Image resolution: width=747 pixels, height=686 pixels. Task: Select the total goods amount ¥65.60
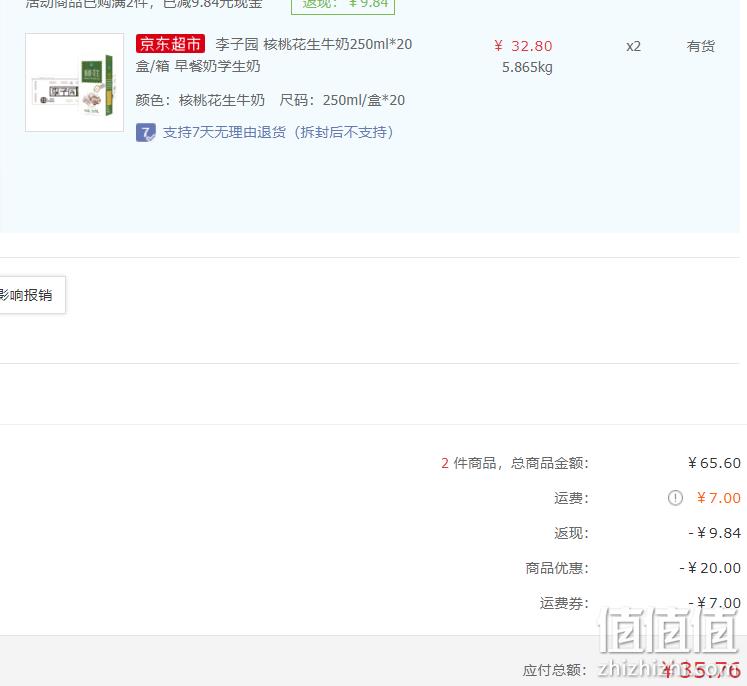[x=714, y=463]
